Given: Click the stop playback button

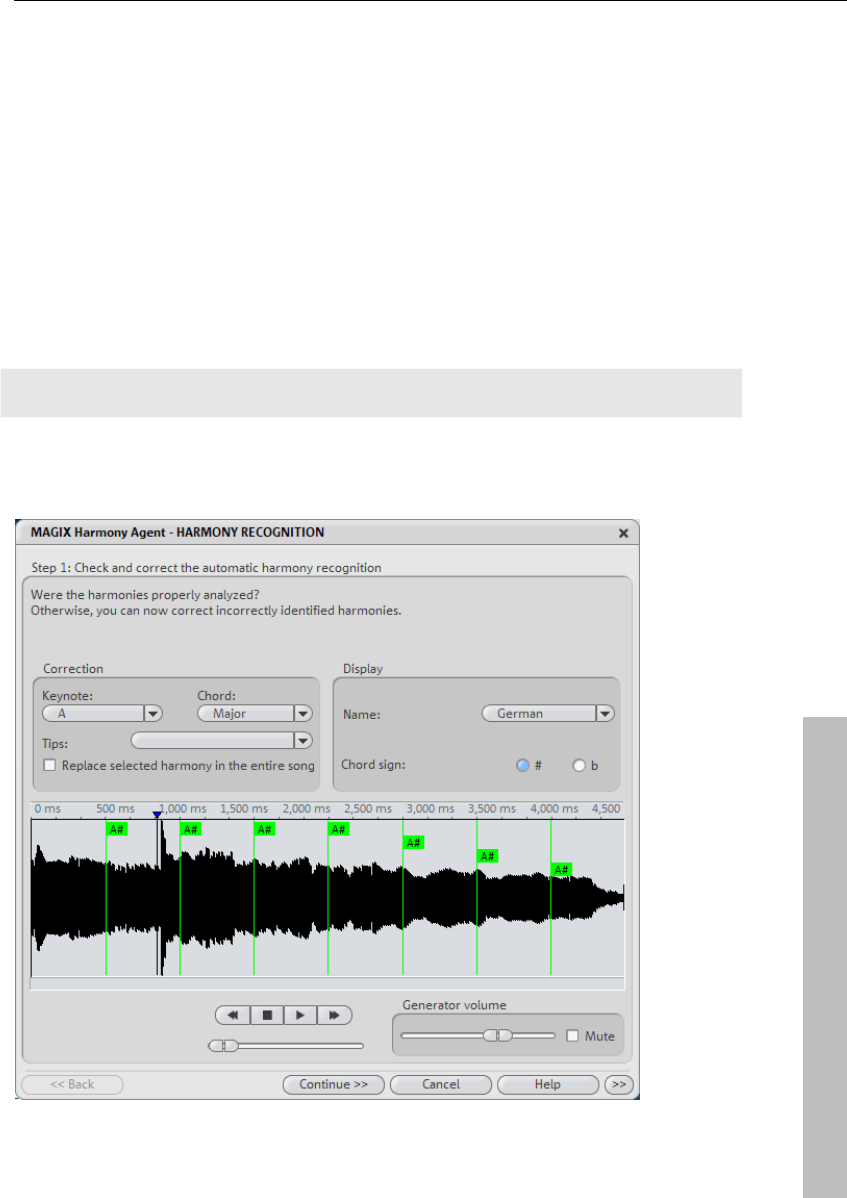Looking at the screenshot, I should pyautogui.click(x=267, y=1015).
